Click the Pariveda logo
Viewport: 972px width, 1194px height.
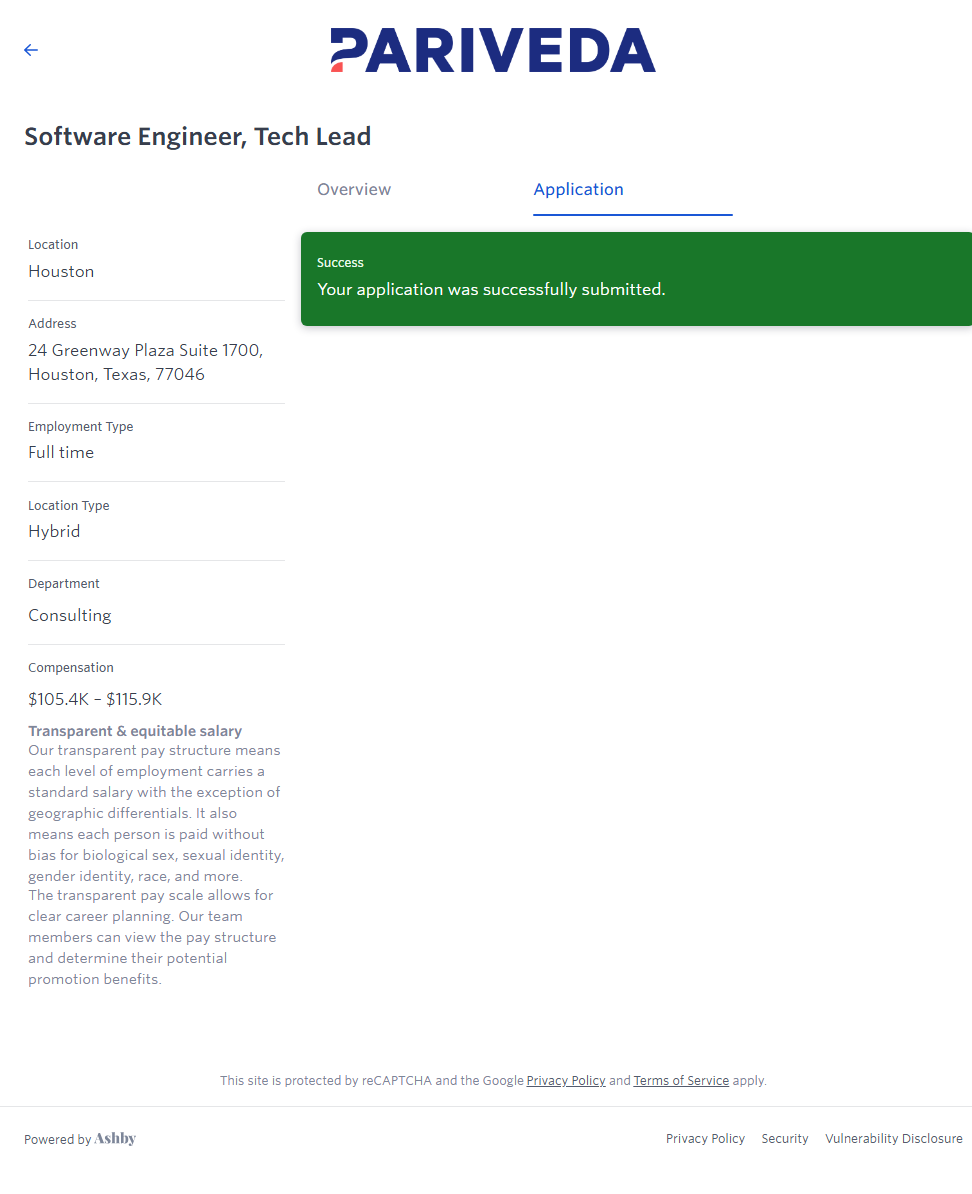pyautogui.click(x=493, y=50)
